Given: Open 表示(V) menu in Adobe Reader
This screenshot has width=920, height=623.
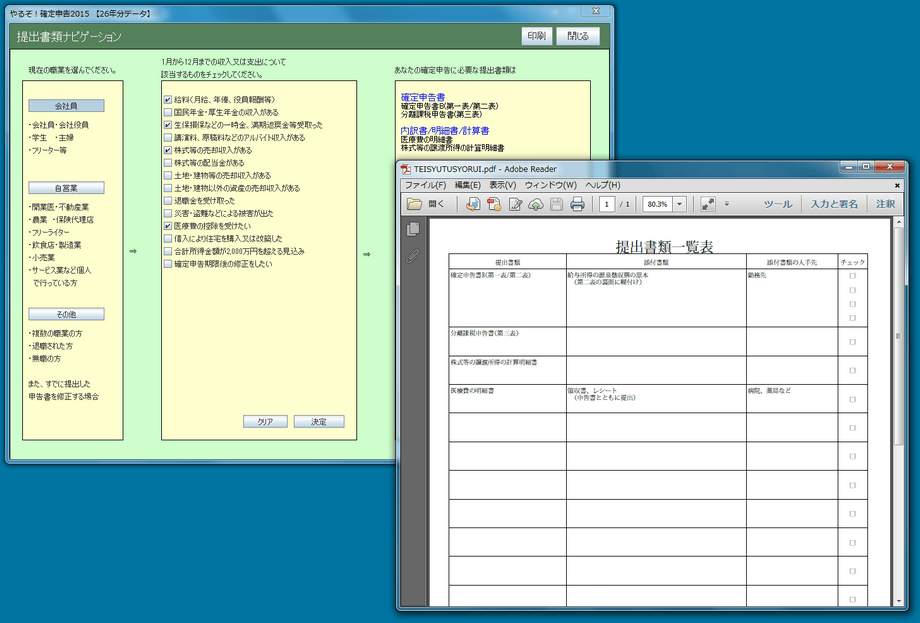Looking at the screenshot, I should coord(503,185).
